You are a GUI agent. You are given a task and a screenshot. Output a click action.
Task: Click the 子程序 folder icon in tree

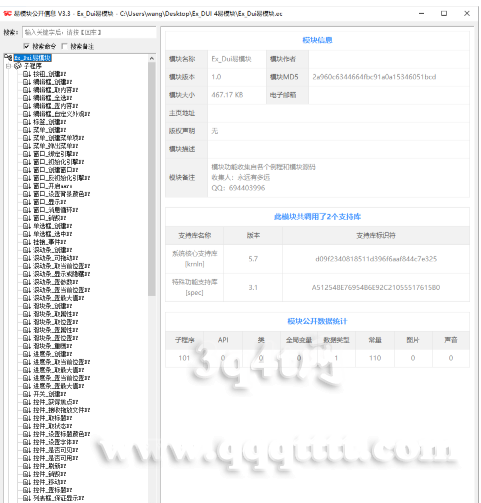[18, 66]
